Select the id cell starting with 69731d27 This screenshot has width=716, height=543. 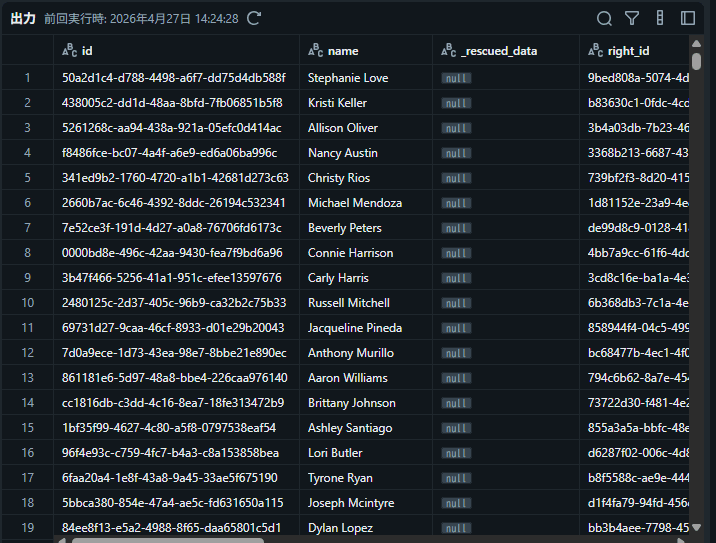pyautogui.click(x=176, y=327)
